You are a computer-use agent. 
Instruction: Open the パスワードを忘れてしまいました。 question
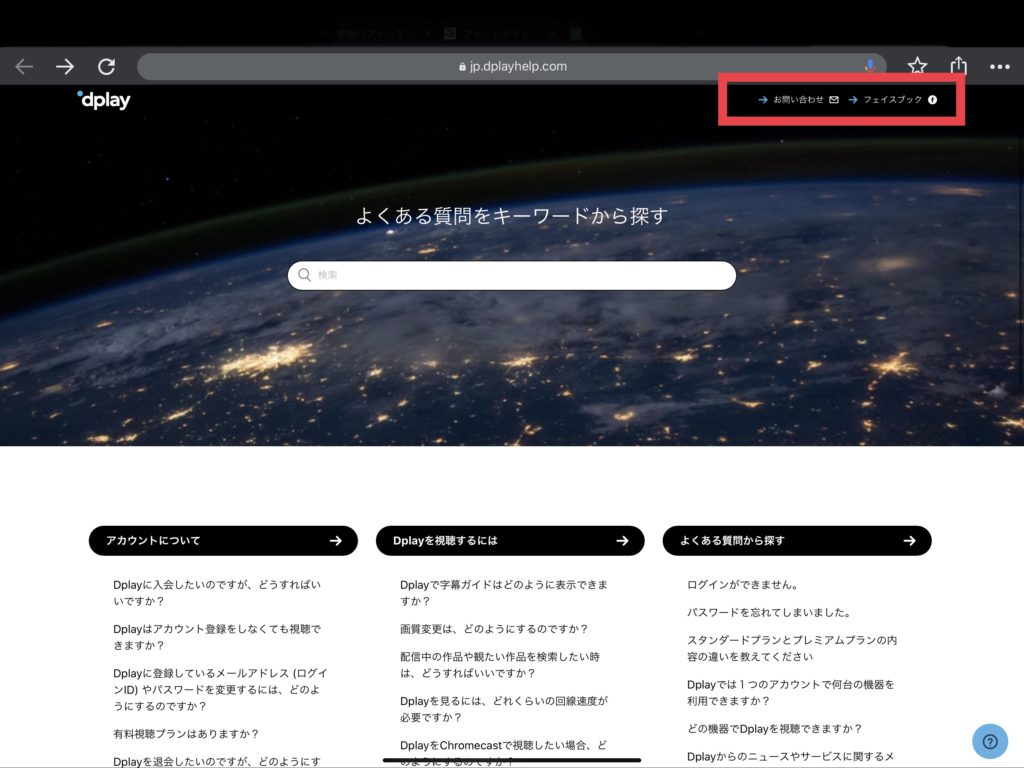pyautogui.click(x=768, y=613)
